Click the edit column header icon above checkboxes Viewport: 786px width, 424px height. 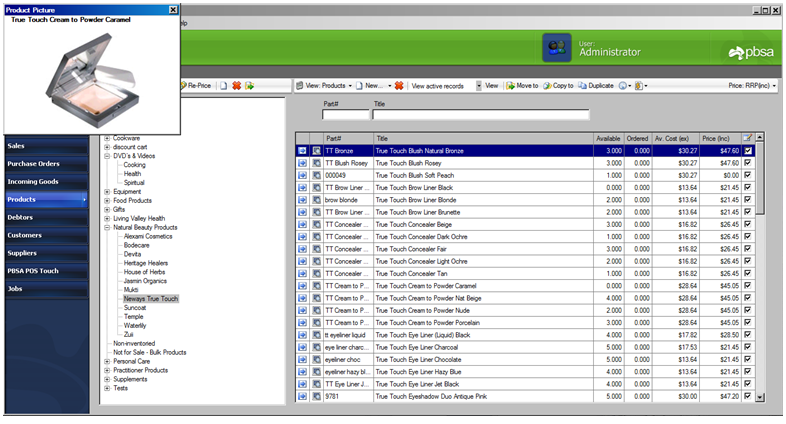(x=747, y=138)
